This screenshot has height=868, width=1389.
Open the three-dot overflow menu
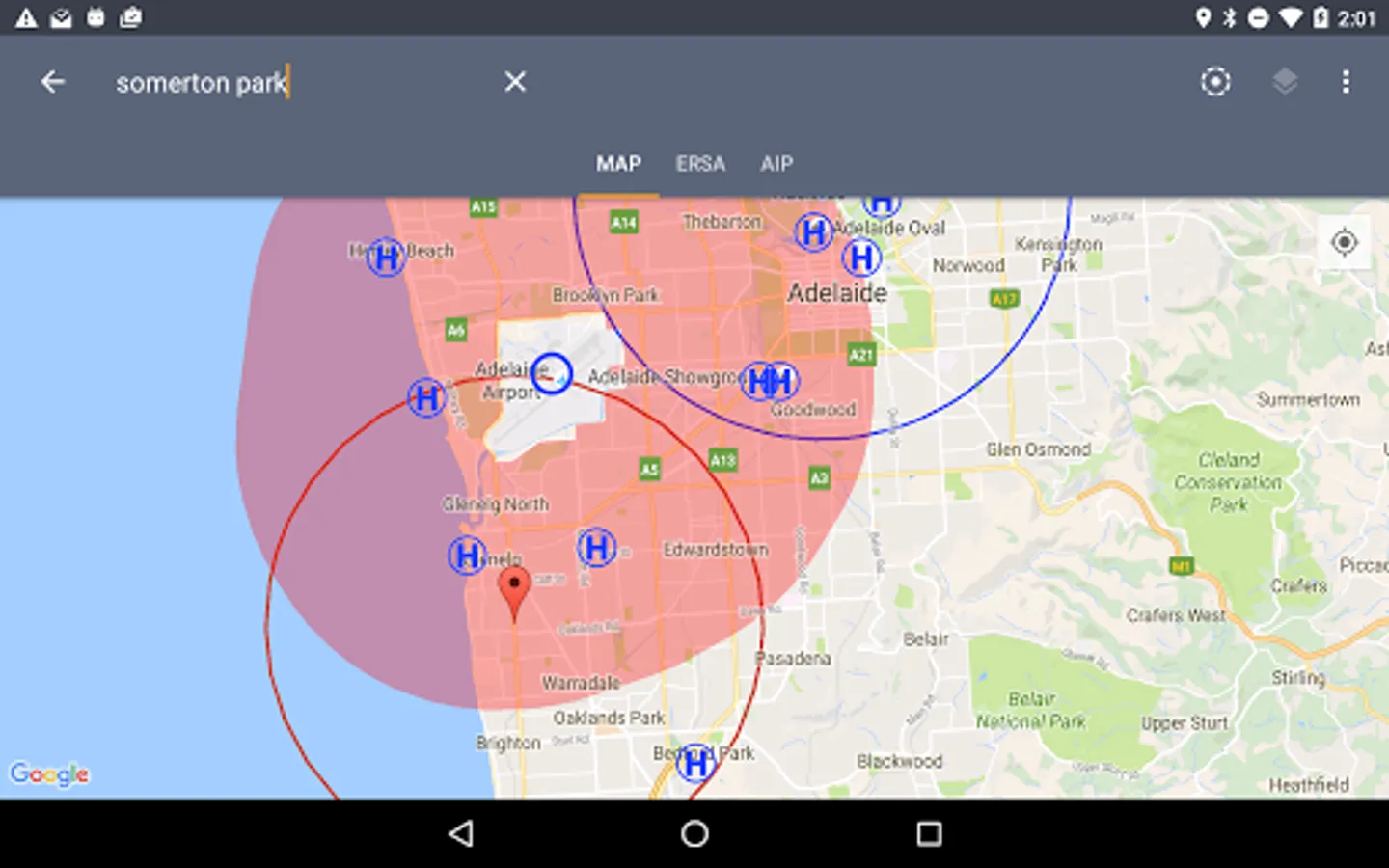click(1346, 82)
